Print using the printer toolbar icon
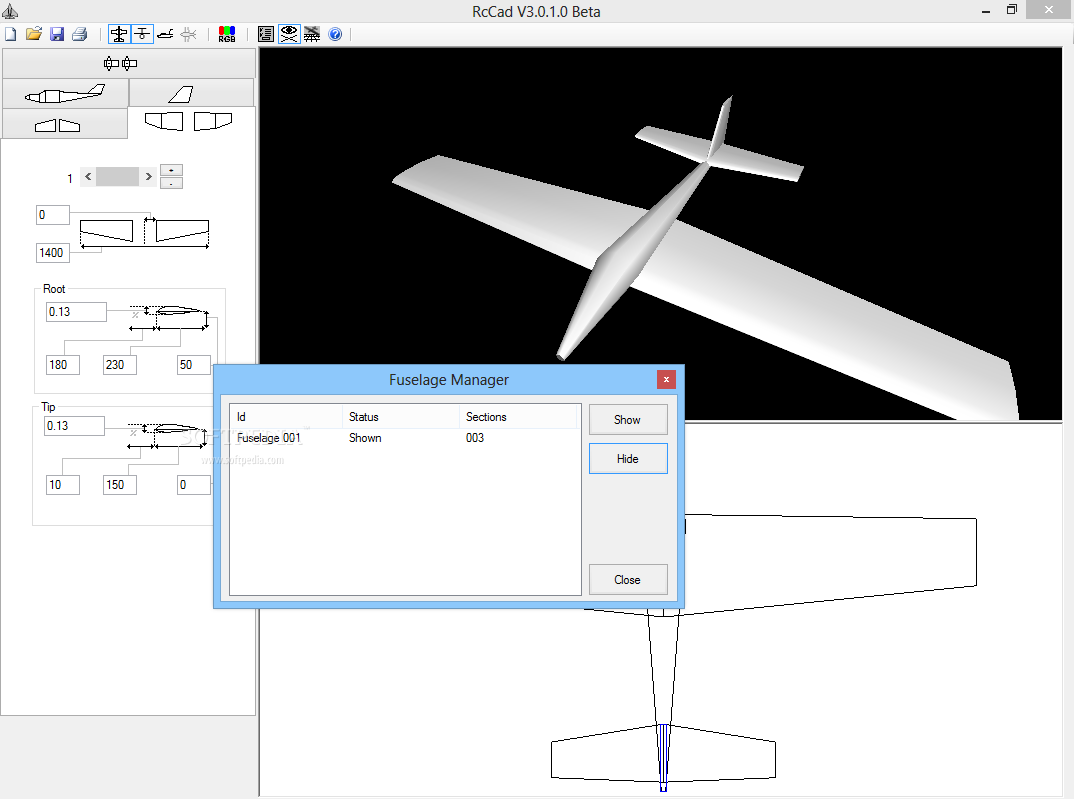Screen dimensions: 1074x799 tap(79, 34)
